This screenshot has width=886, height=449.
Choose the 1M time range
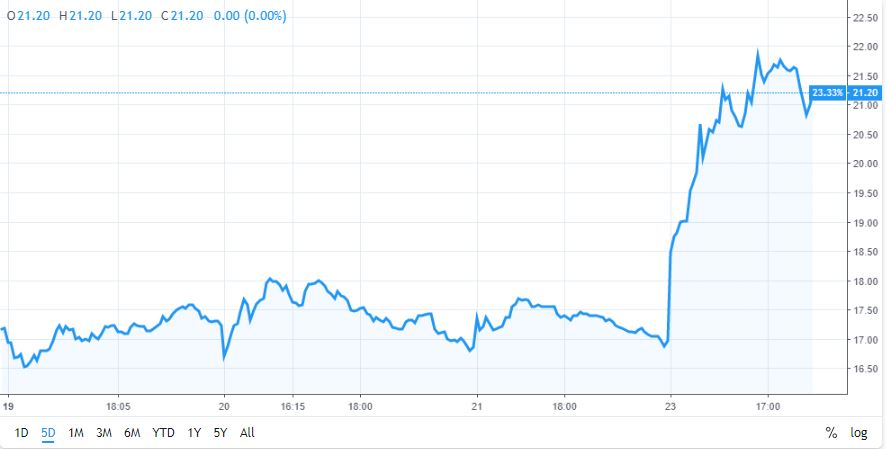76,433
